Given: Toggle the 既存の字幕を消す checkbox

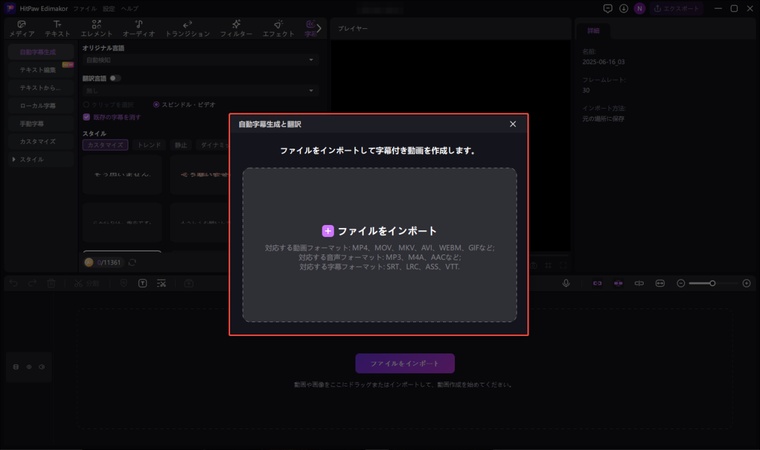Looking at the screenshot, I should pos(86,117).
